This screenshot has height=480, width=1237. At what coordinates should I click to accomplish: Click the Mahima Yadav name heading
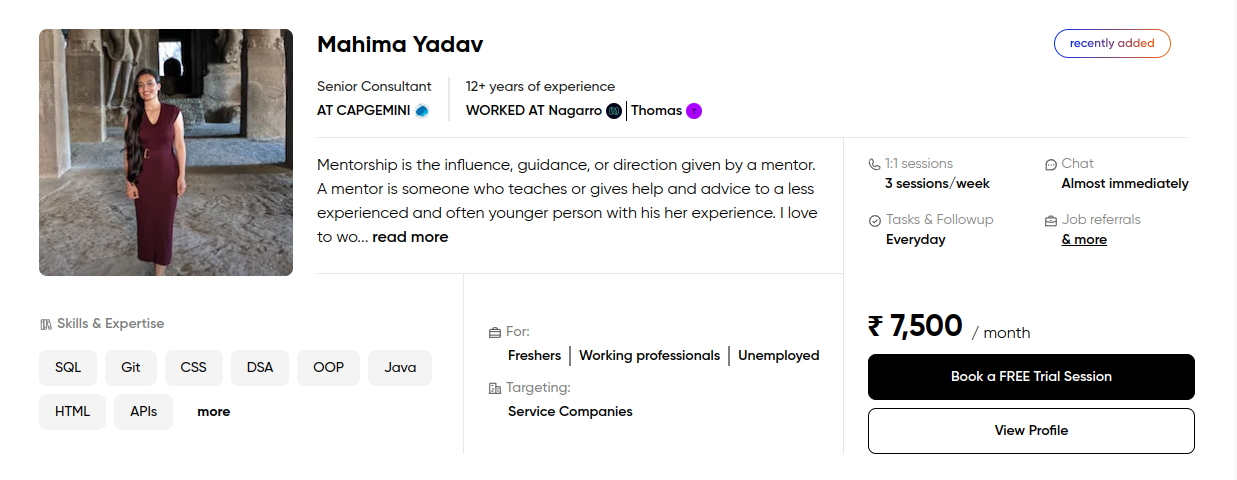(x=400, y=45)
